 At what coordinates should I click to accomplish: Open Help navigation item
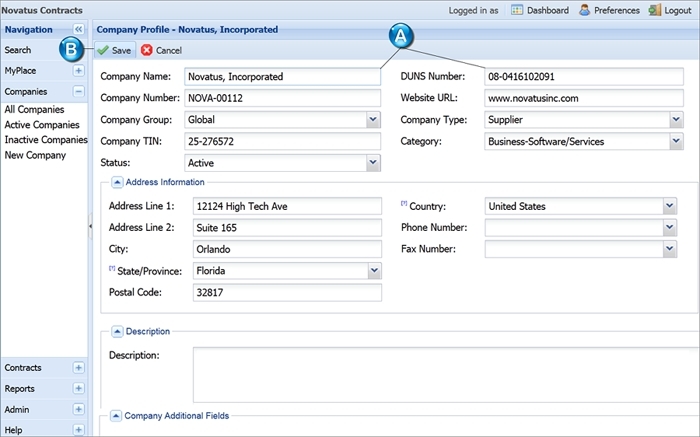tap(13, 430)
